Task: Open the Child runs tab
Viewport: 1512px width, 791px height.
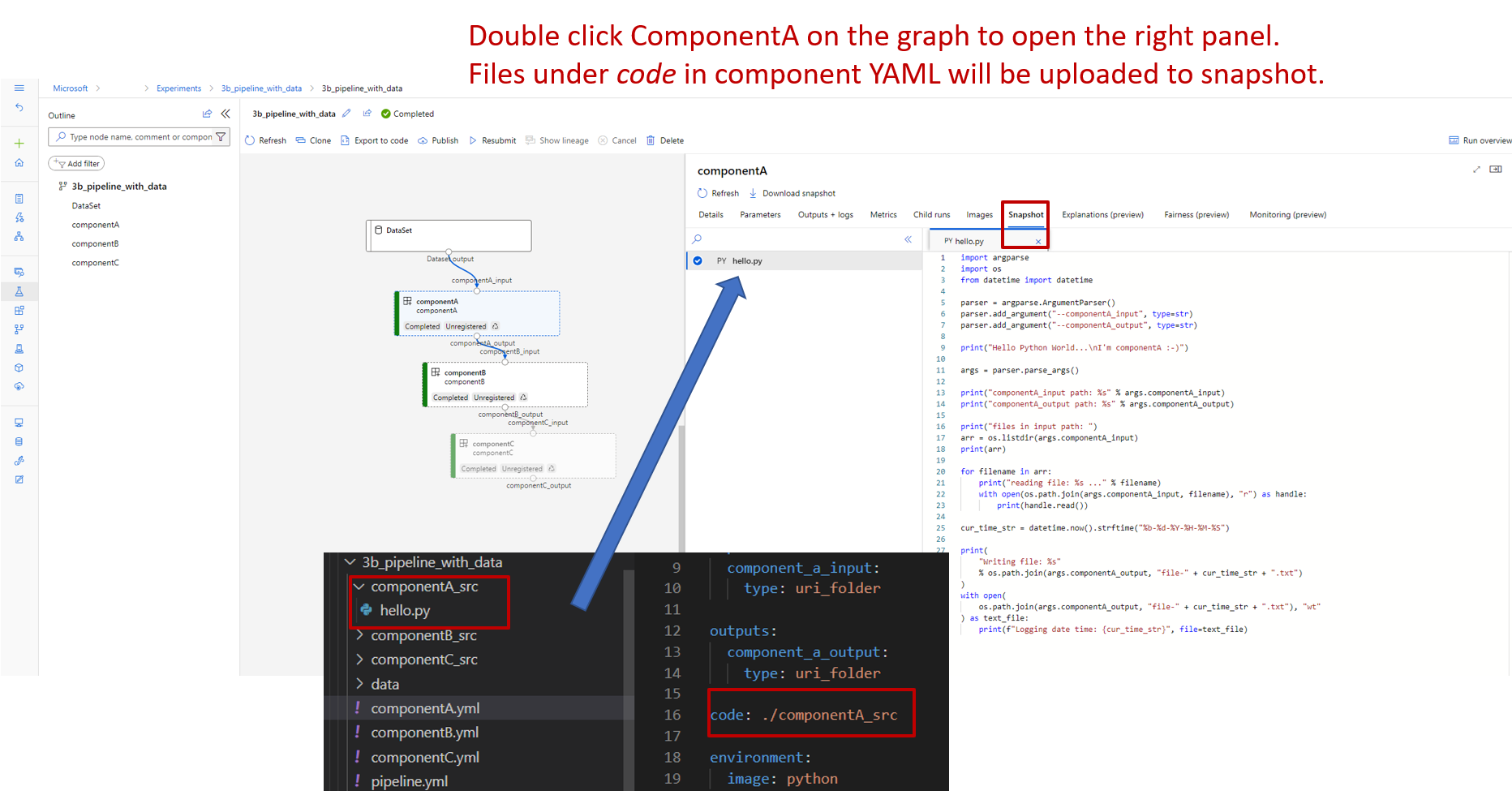Action: (931, 215)
